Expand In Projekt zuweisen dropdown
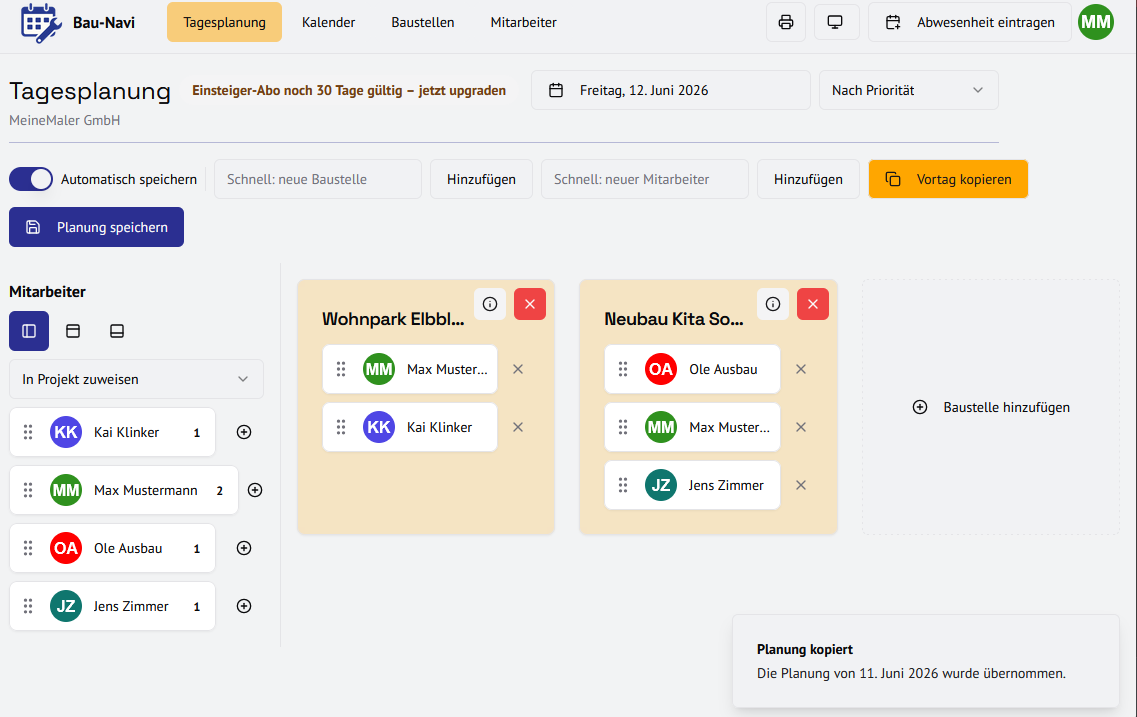The image size is (1137, 717). pyautogui.click(x=136, y=379)
